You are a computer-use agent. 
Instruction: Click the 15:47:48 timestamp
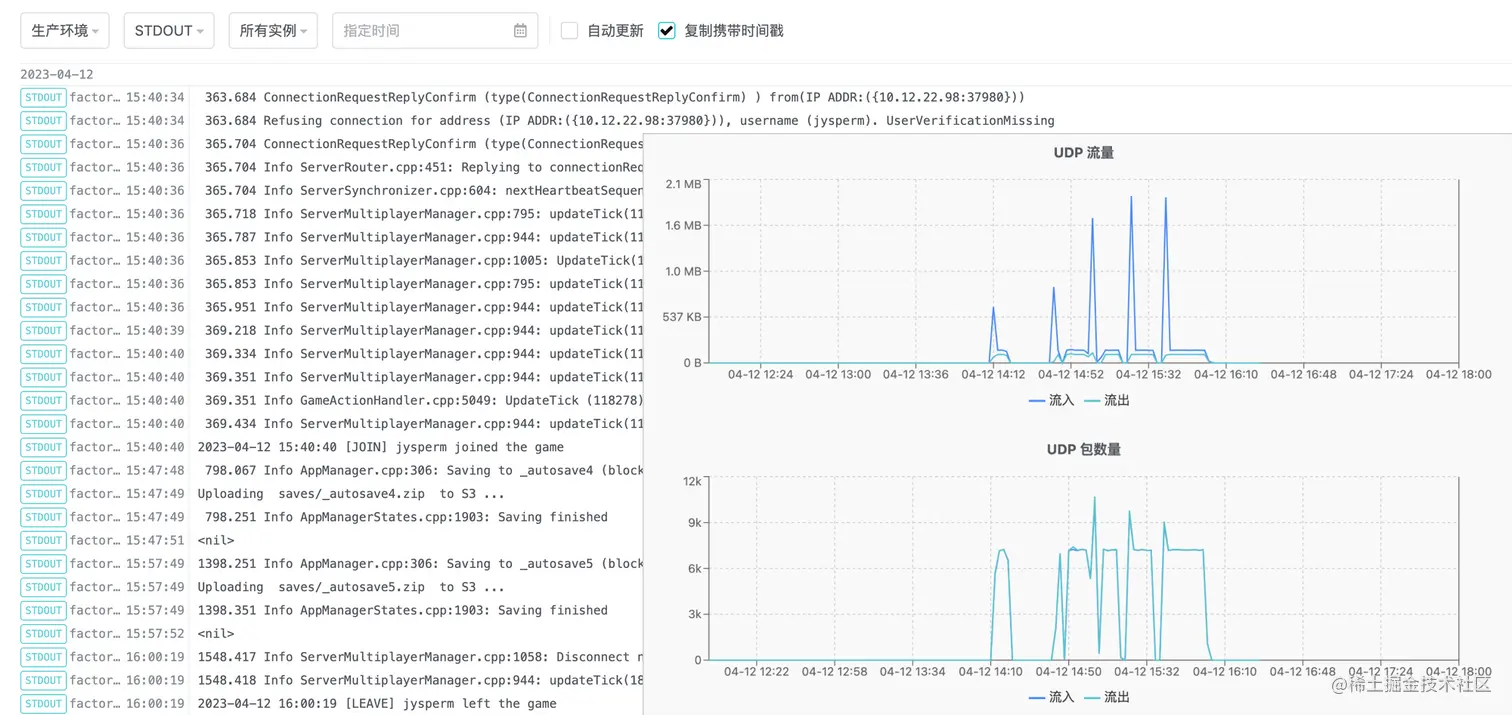tap(155, 470)
